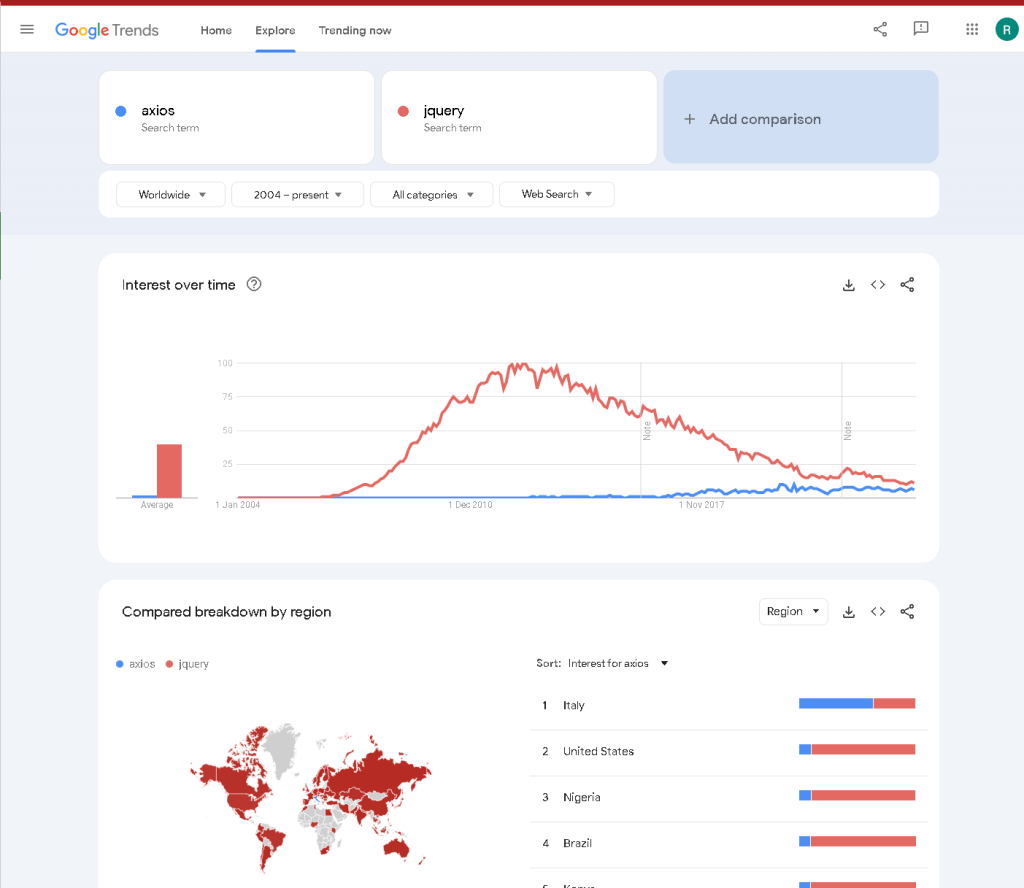Click the second Note marker on chart
The height and width of the screenshot is (888, 1024).
click(x=848, y=431)
